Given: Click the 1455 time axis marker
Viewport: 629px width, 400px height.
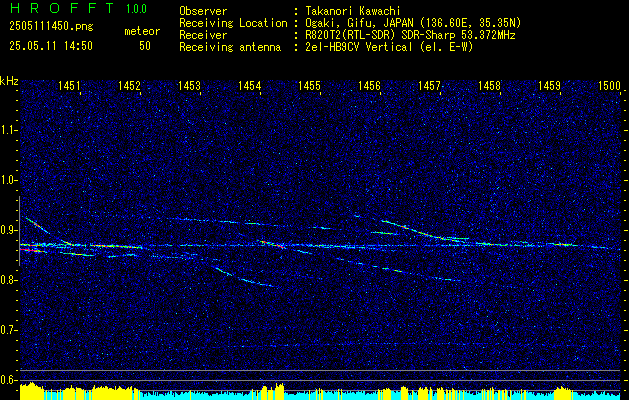Looking at the screenshot, I should [309, 85].
